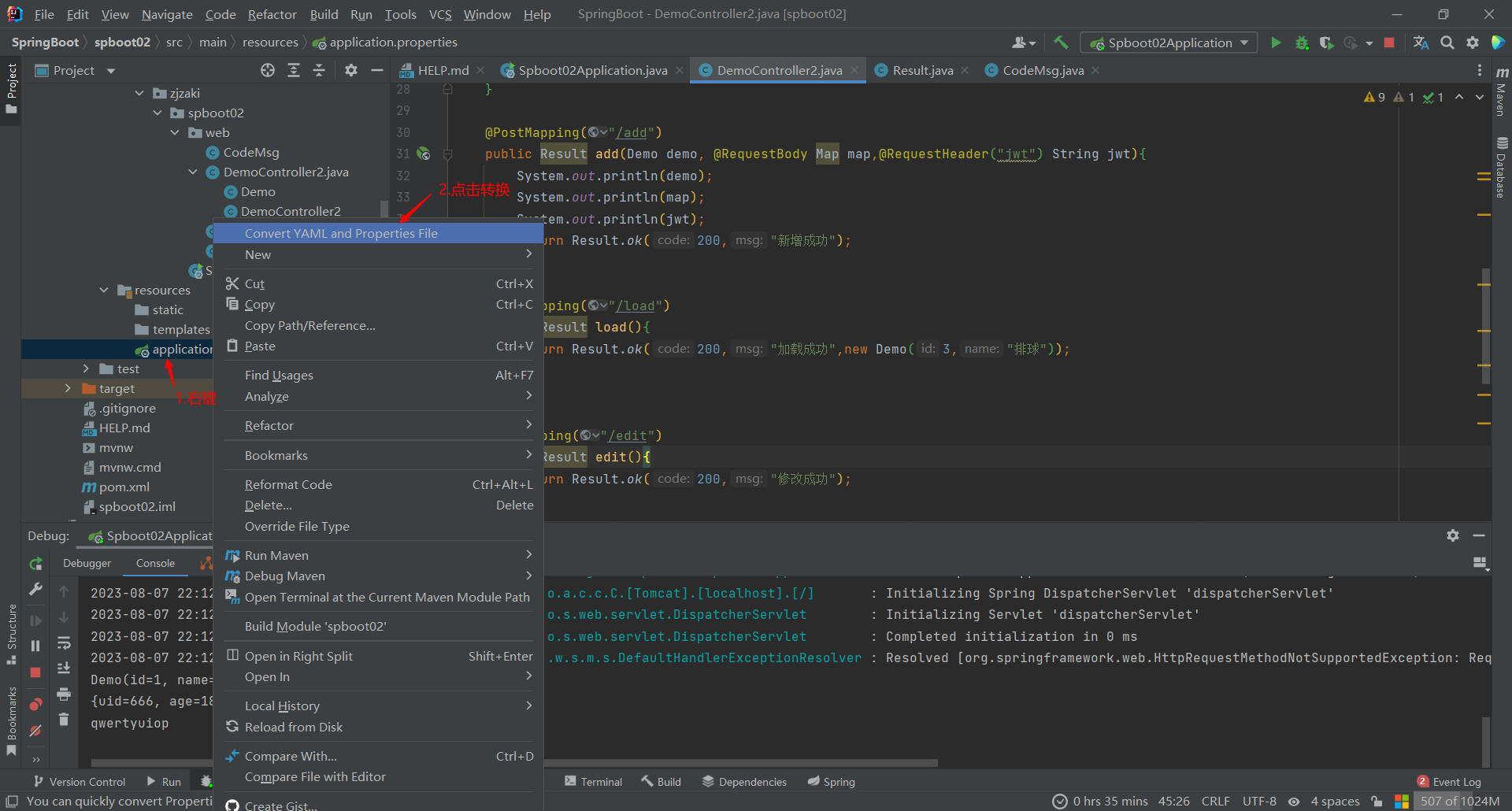Click the red Stop icon in top toolbar
Image resolution: width=1512 pixels, height=811 pixels.
pos(1389,43)
